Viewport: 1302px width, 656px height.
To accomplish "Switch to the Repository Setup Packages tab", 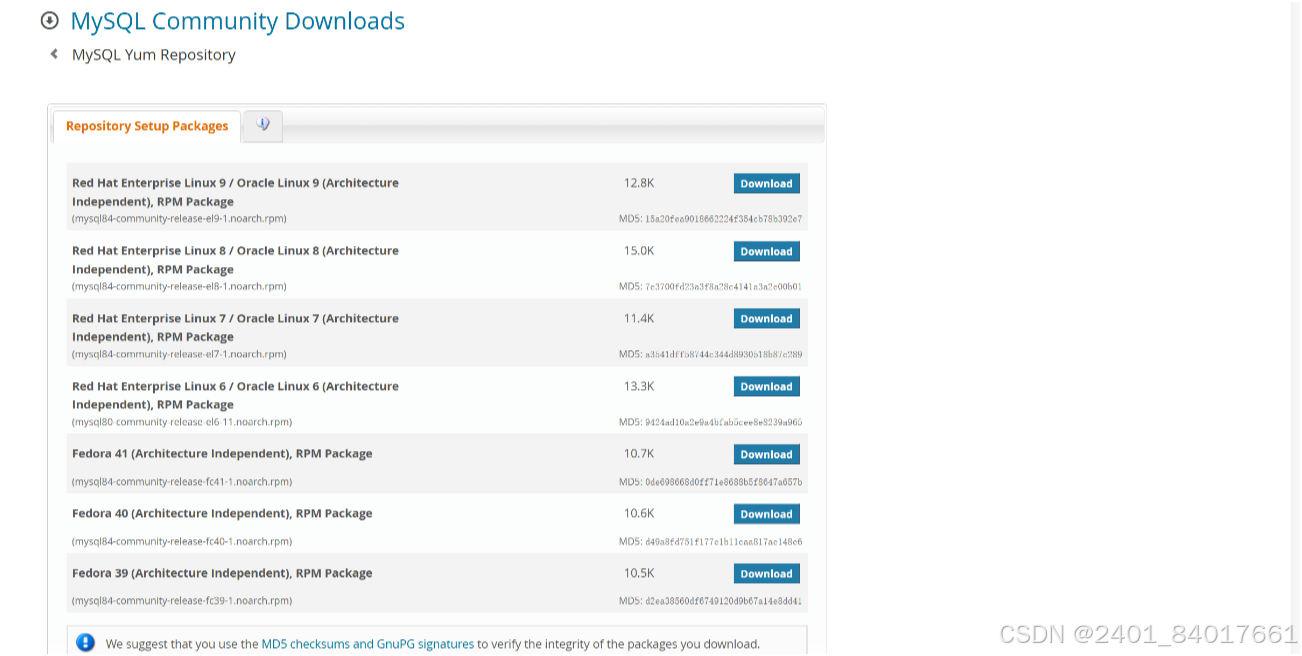I will coord(146,125).
